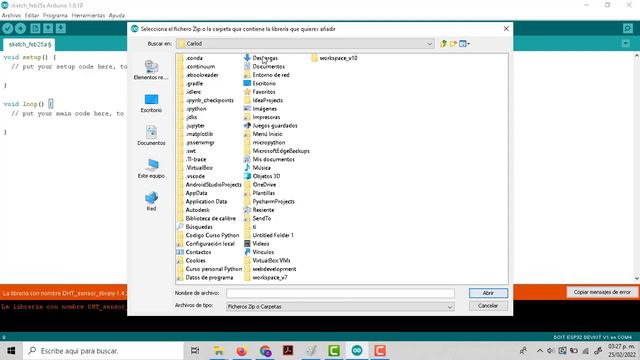The image size is (640, 360).
Task: Click the Arduino New sketch icon
Action: coord(35,28)
